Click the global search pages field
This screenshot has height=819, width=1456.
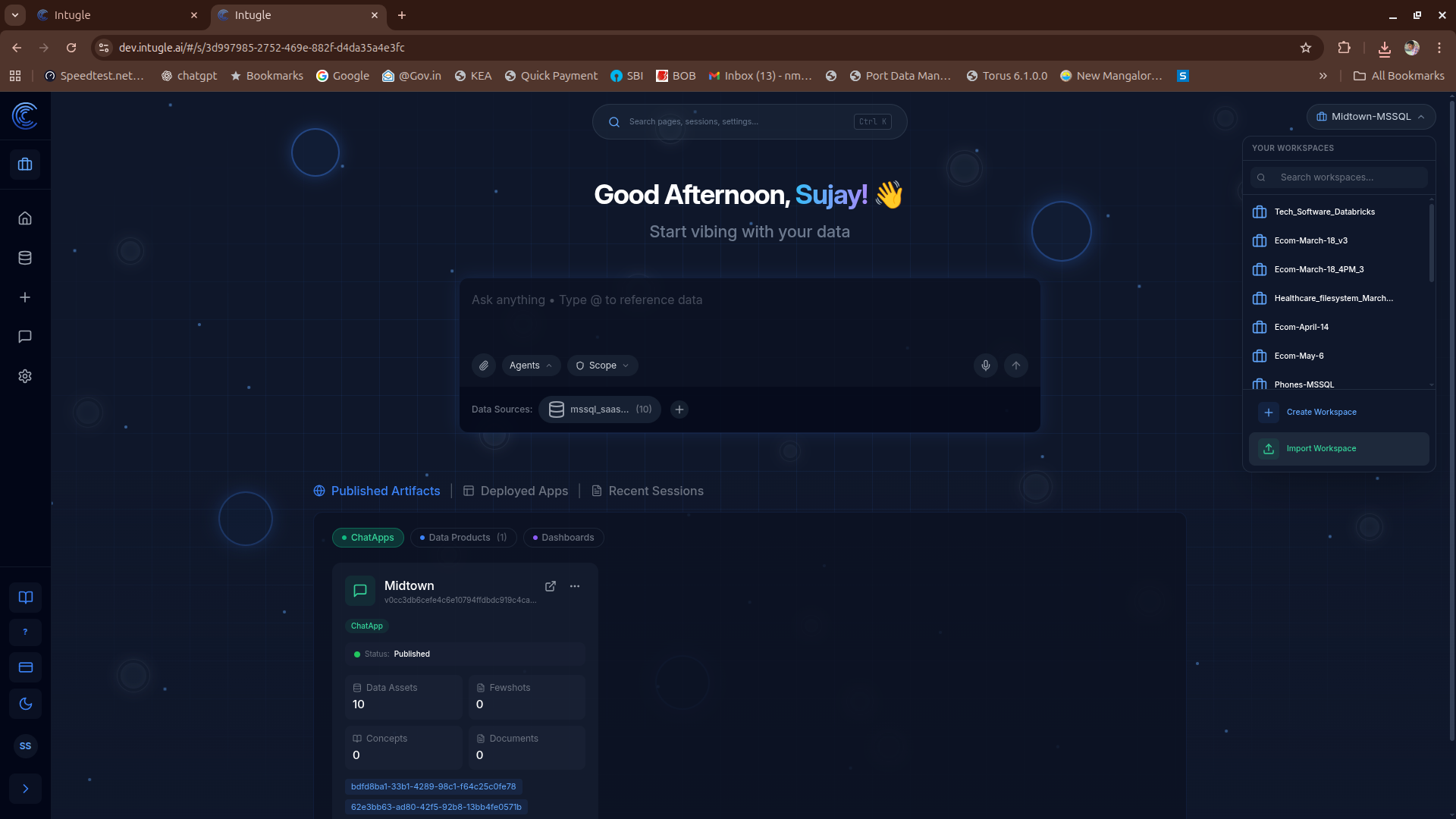click(x=749, y=121)
